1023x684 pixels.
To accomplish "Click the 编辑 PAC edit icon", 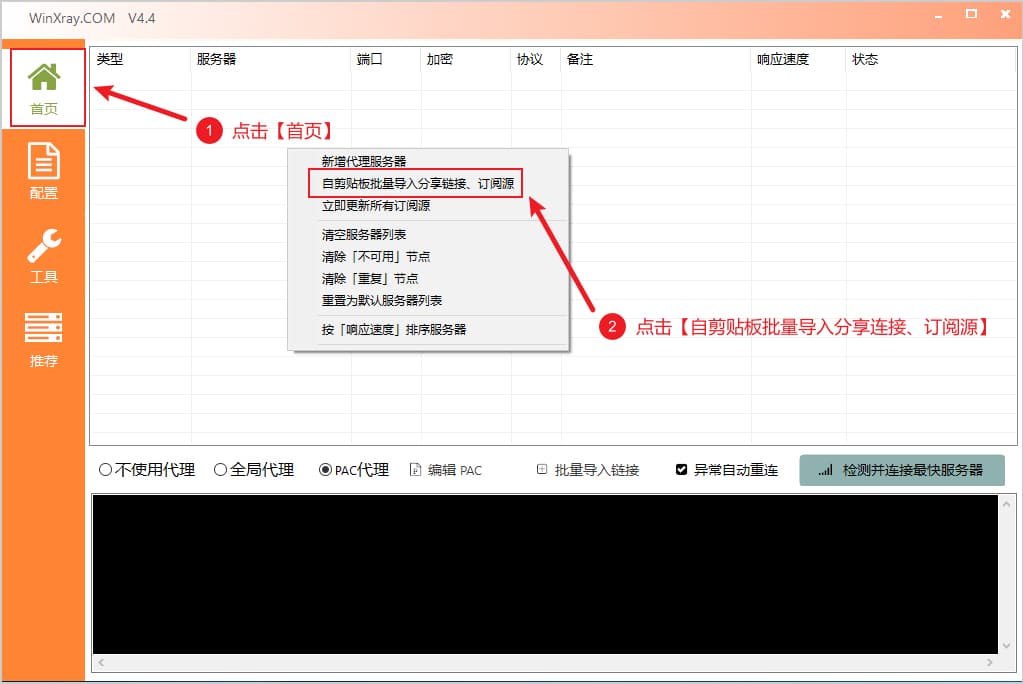I will (x=415, y=470).
